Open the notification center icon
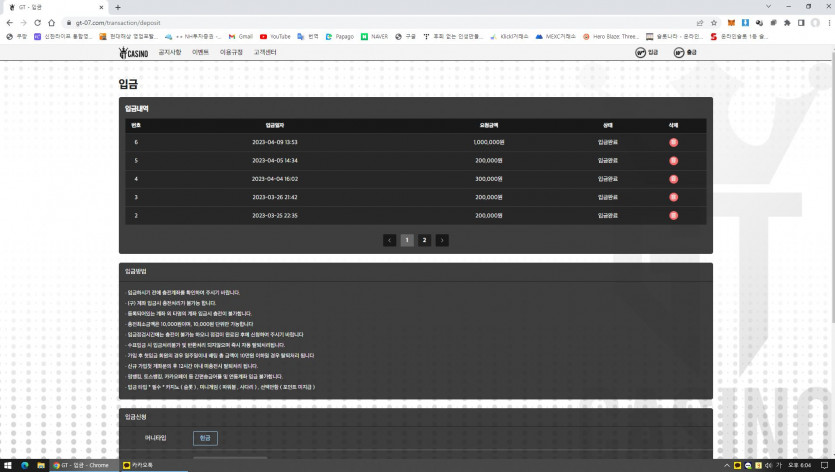 pyautogui.click(x=824, y=465)
